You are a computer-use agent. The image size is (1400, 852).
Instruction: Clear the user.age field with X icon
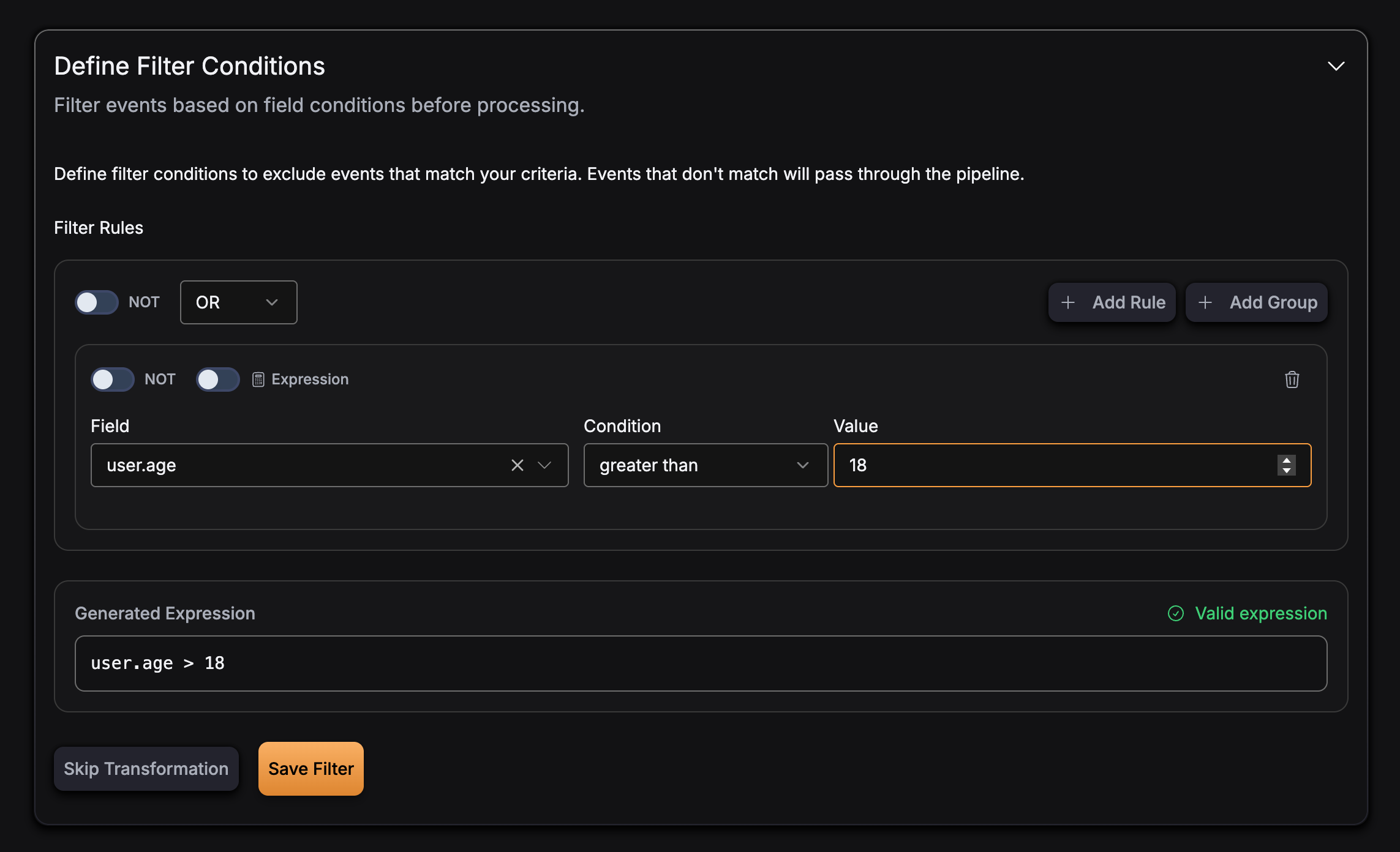pyautogui.click(x=517, y=465)
